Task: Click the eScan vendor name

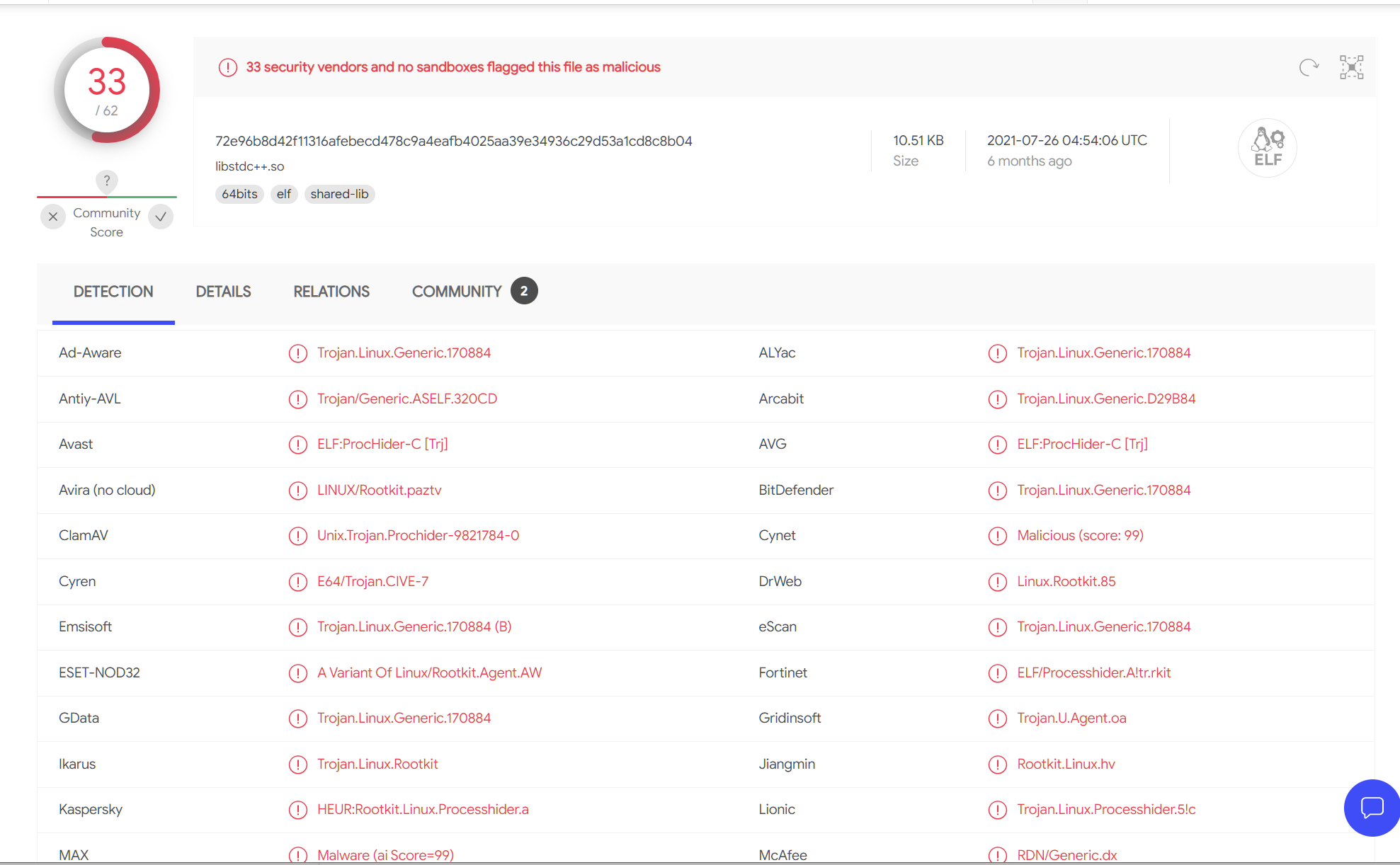Action: [x=778, y=626]
